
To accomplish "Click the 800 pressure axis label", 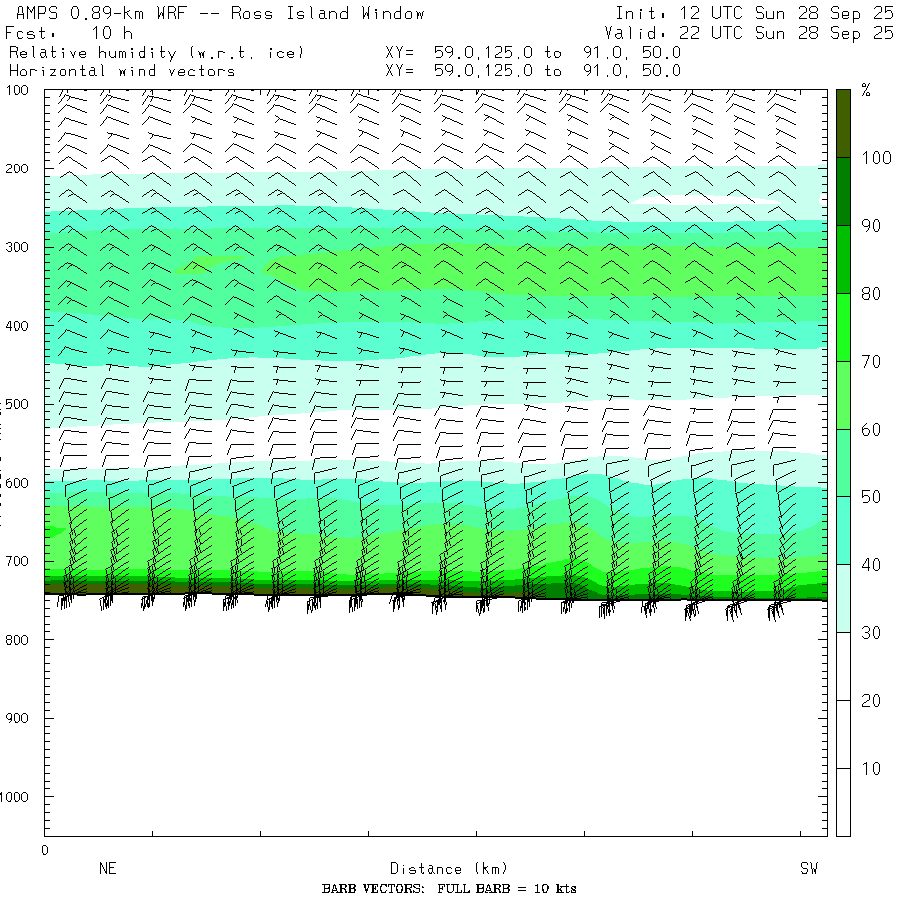I will (17, 640).
